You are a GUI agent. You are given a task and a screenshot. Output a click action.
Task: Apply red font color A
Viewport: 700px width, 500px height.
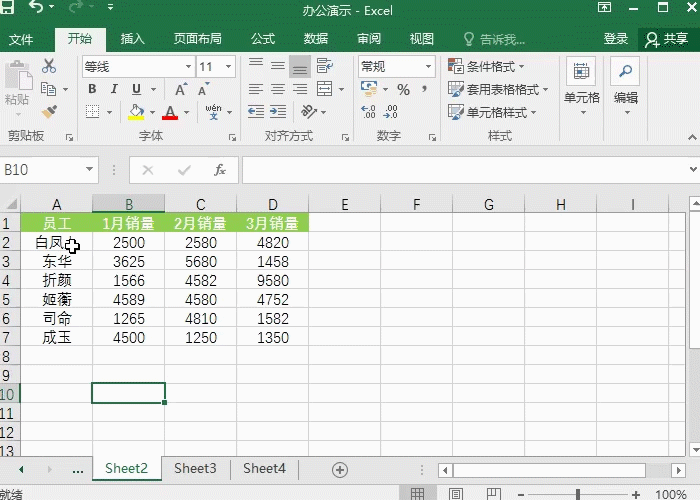(170, 112)
